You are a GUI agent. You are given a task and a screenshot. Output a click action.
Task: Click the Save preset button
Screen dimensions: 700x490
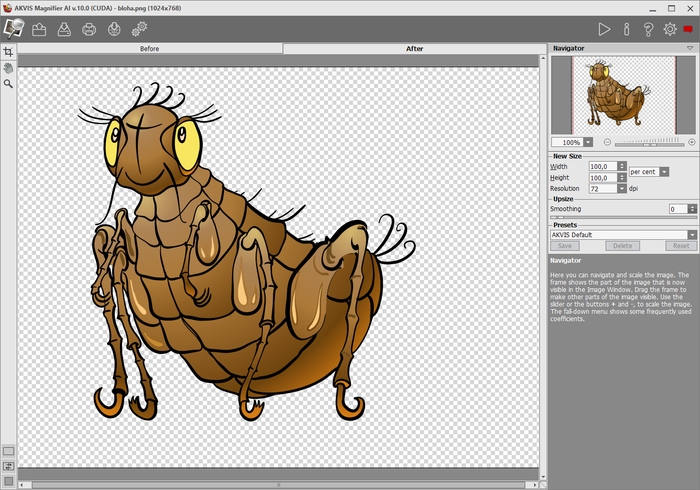click(565, 246)
